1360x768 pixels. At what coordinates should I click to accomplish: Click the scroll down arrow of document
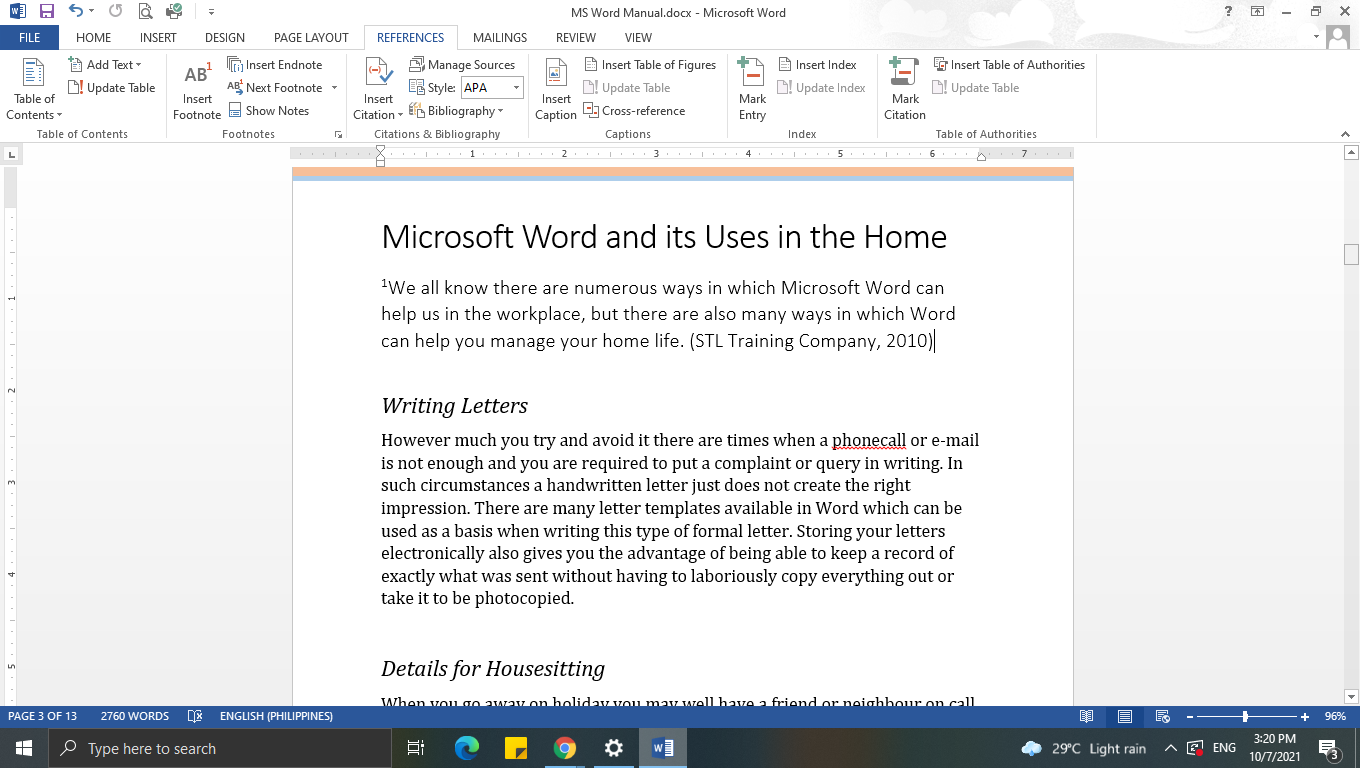coord(1351,696)
